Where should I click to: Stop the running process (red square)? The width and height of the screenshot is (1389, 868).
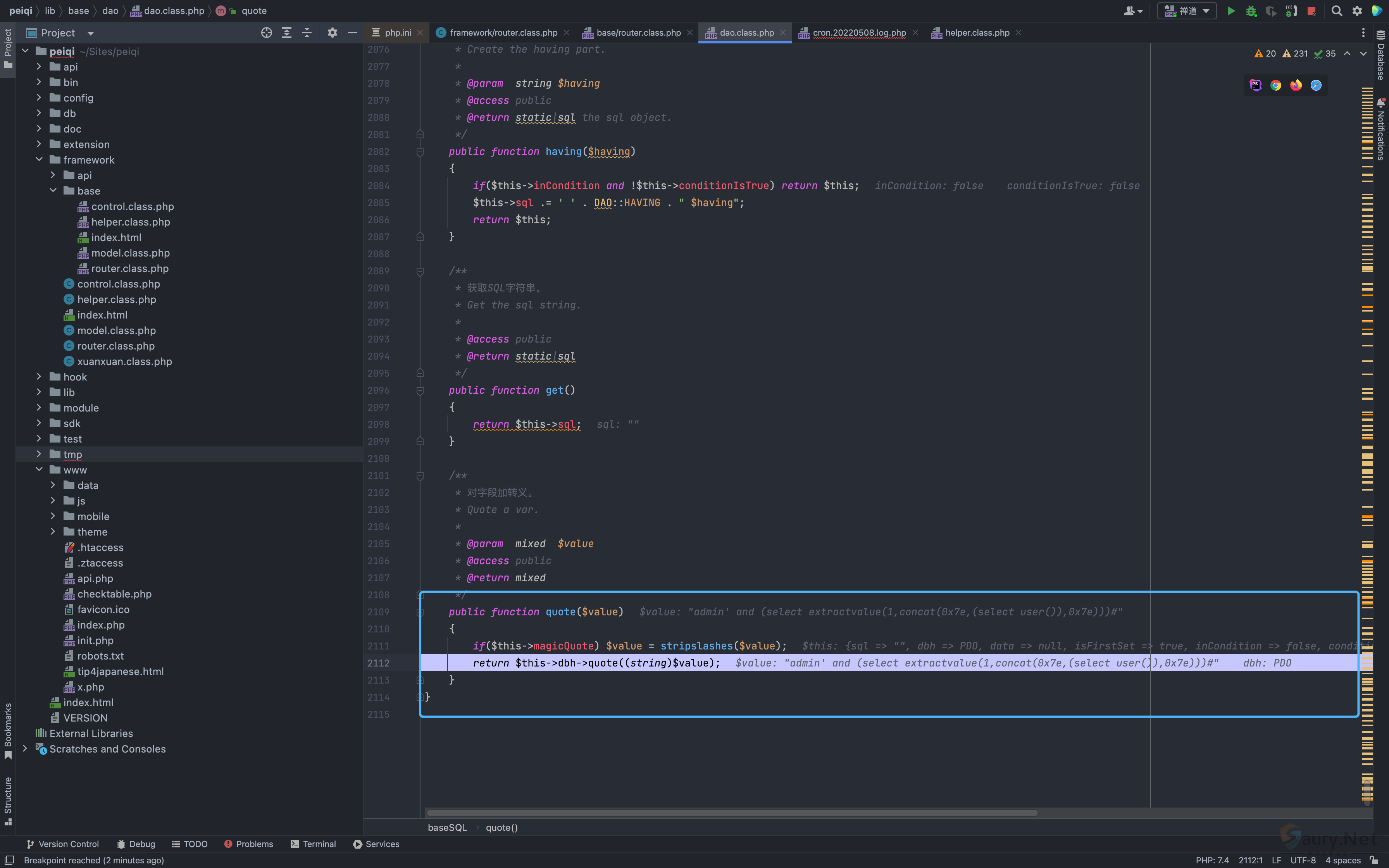pyautogui.click(x=1311, y=11)
